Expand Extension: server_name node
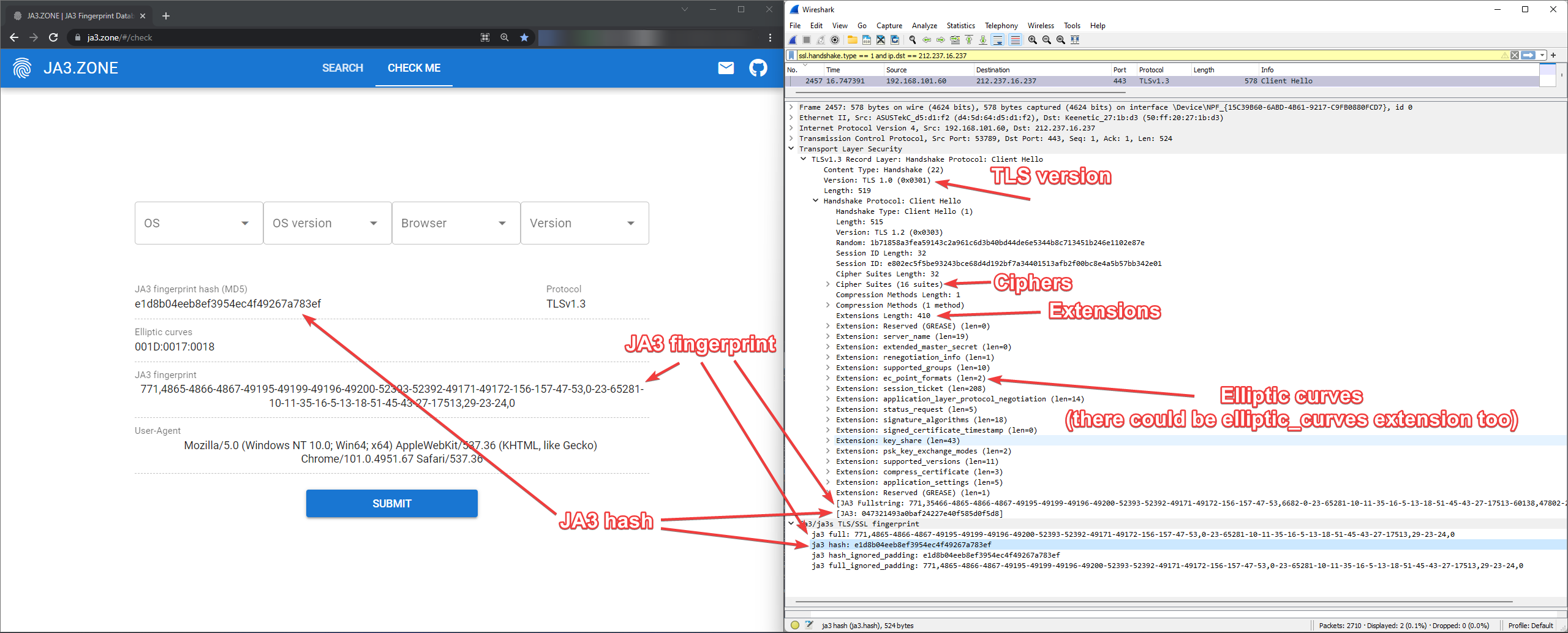Screen dimensions: 1568x633 pos(828,336)
